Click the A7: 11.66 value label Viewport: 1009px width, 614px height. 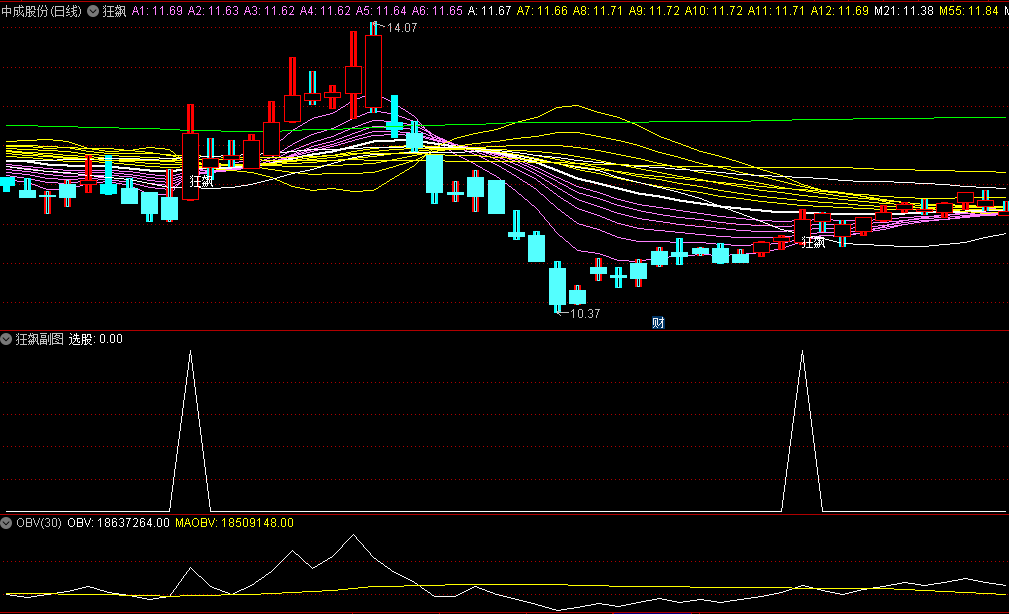pyautogui.click(x=542, y=11)
